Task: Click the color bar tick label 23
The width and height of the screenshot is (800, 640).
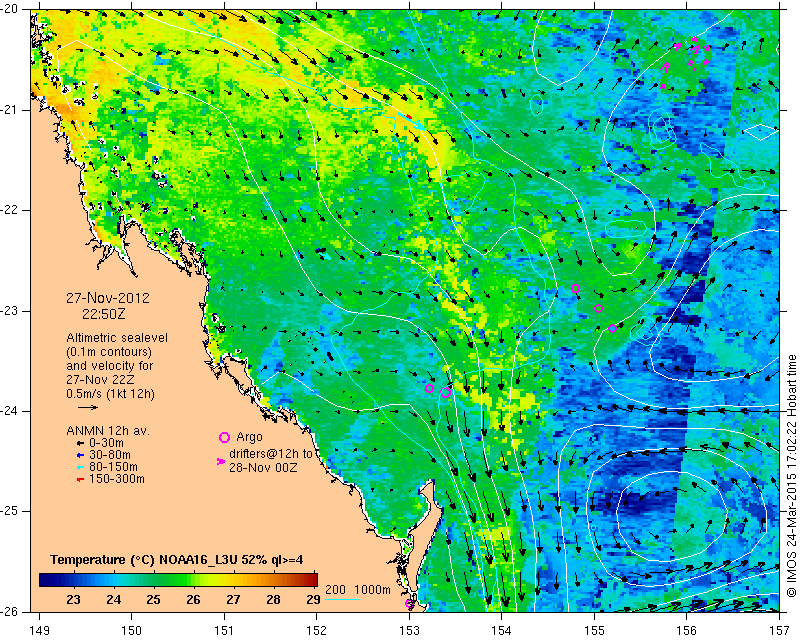Action: [73, 599]
